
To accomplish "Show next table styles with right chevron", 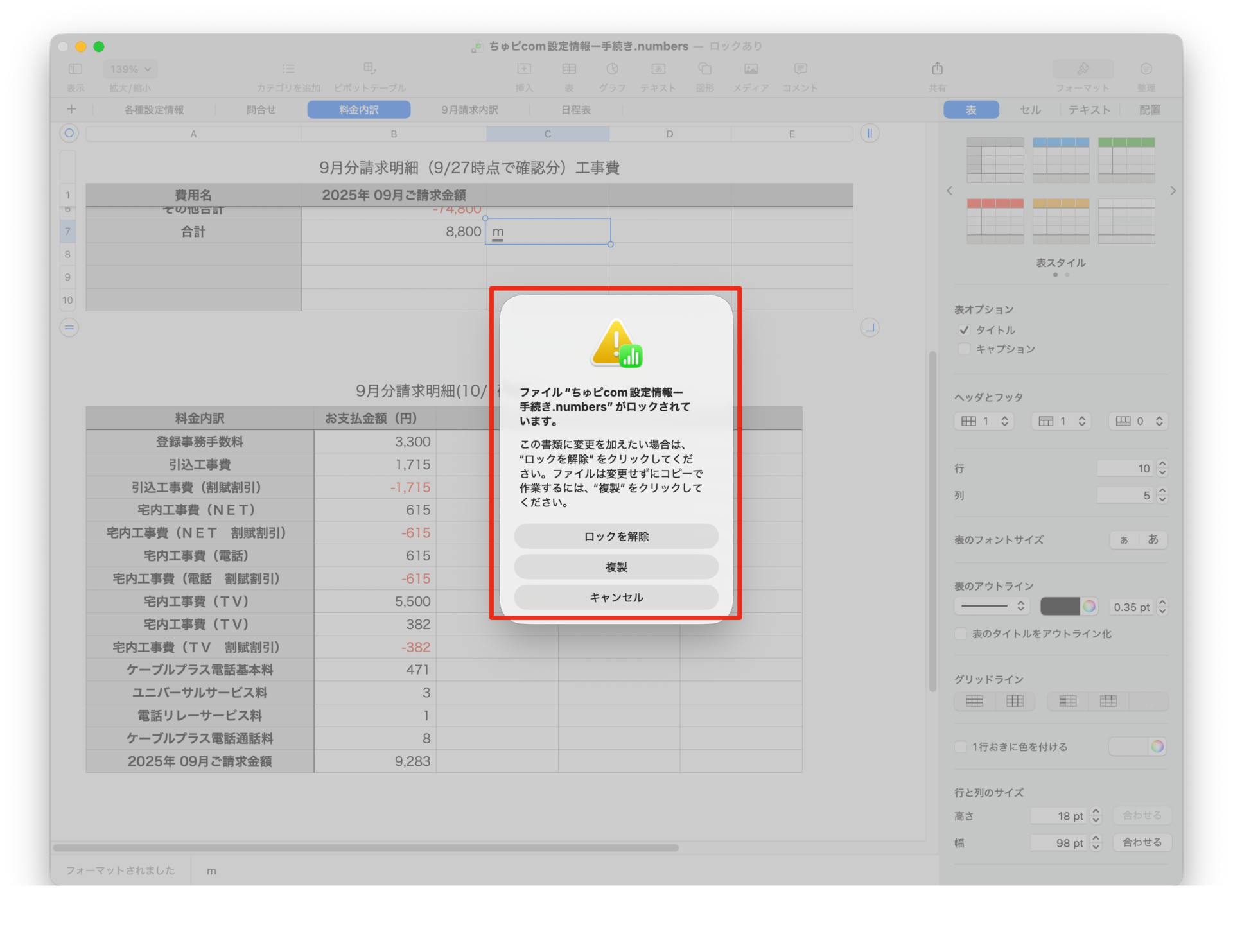I will [1173, 191].
